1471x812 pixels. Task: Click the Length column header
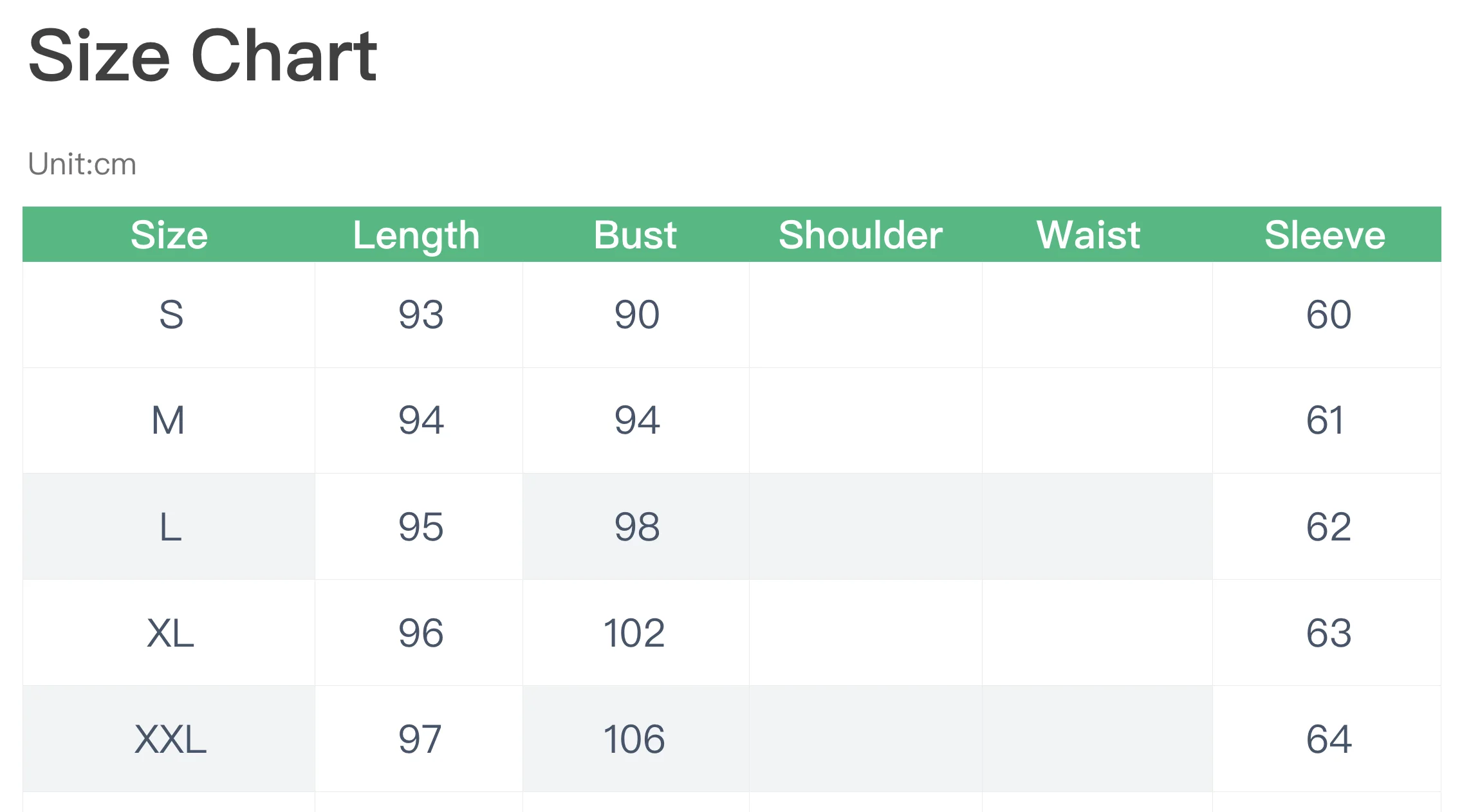pos(416,236)
